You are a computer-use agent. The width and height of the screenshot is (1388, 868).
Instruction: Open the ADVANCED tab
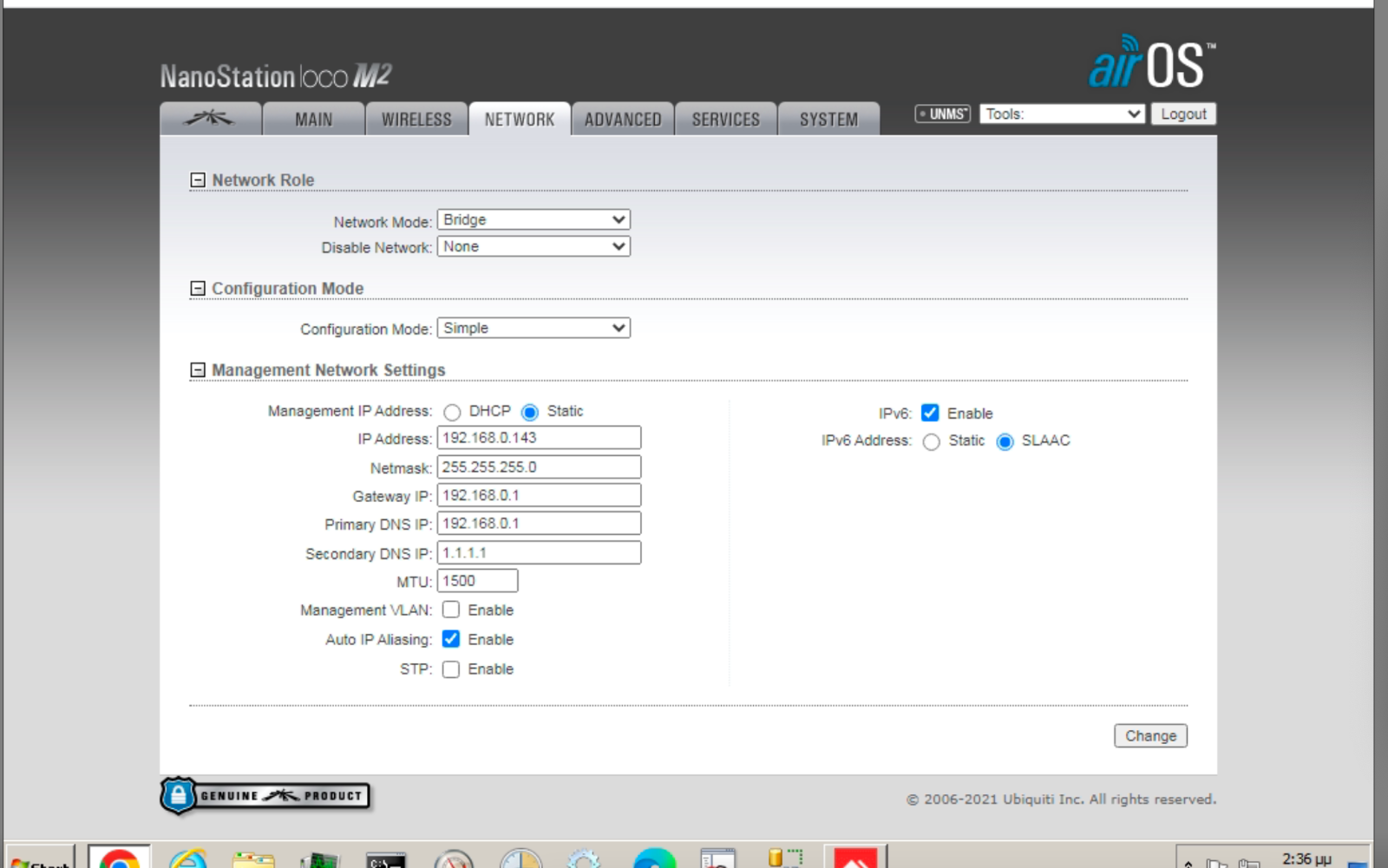pos(623,119)
